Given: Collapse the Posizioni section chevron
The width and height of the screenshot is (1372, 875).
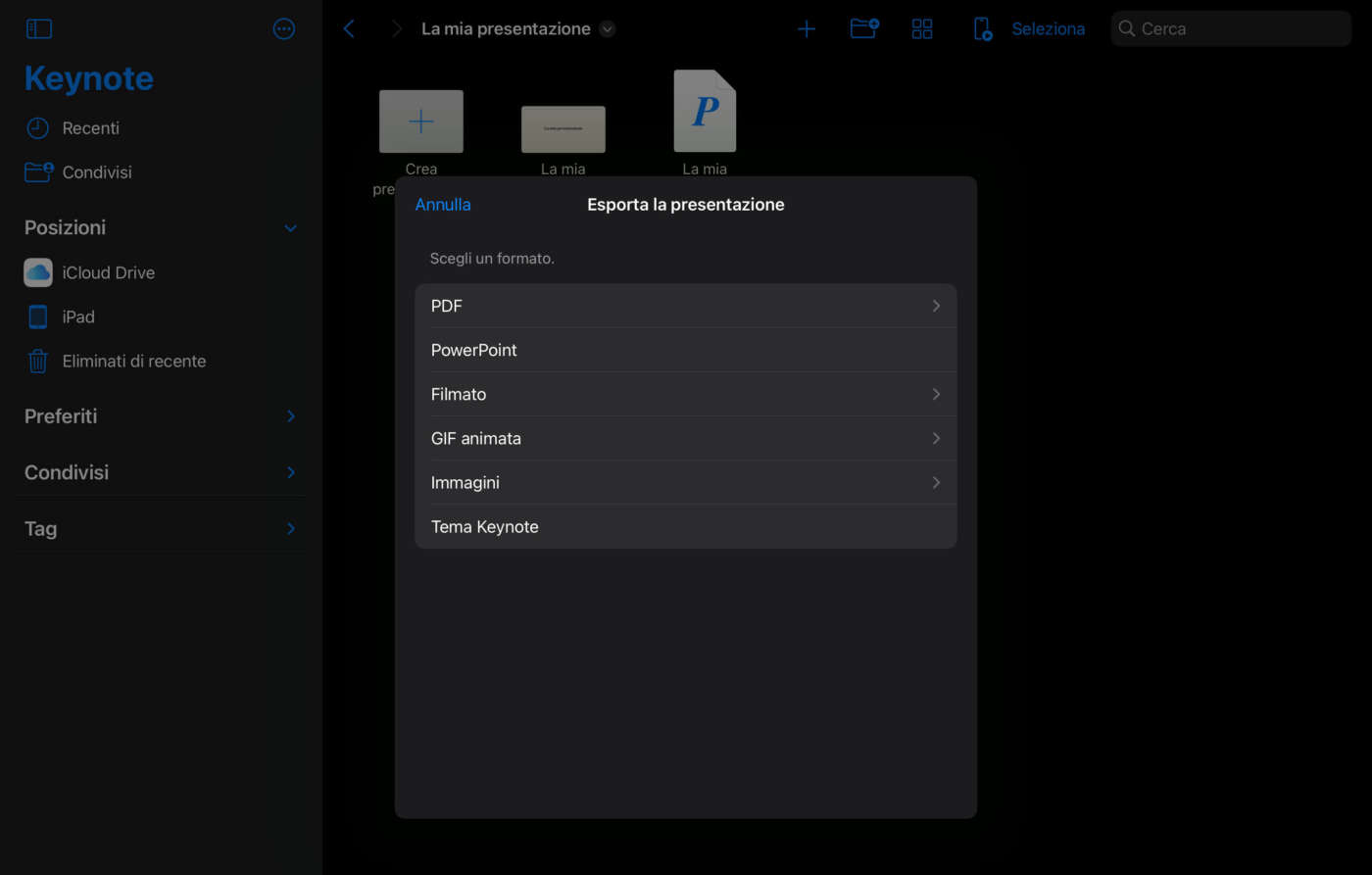Looking at the screenshot, I should pyautogui.click(x=290, y=228).
